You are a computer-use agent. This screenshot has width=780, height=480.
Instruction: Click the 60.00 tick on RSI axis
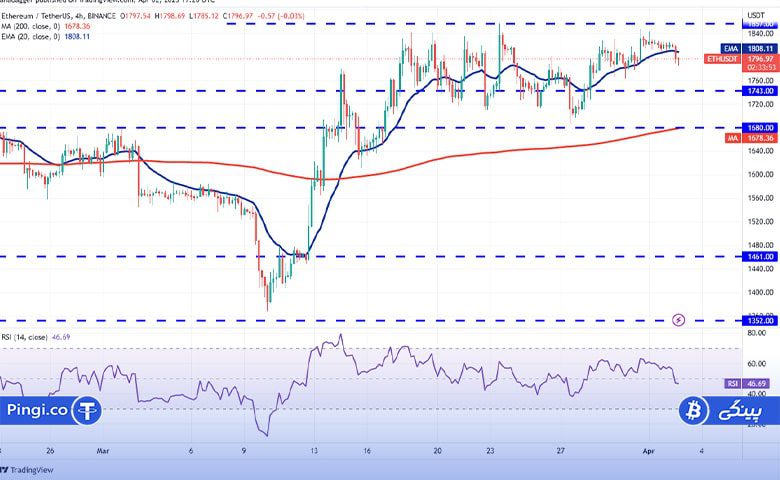(757, 364)
